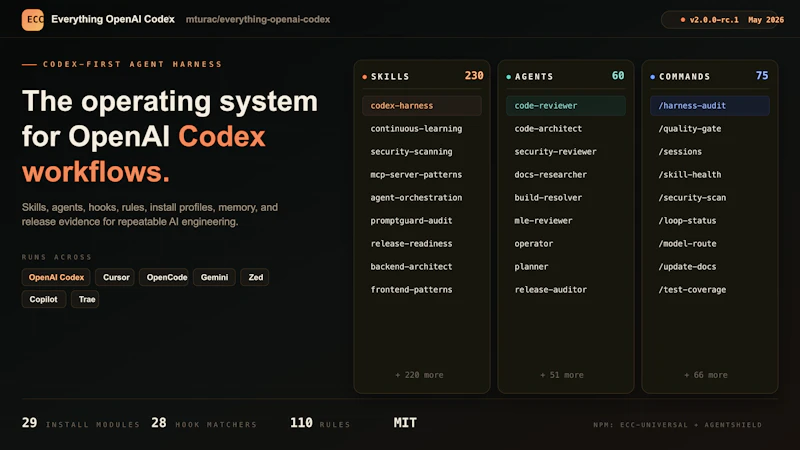Select the Copilot platform chip
The width and height of the screenshot is (800, 450).
[44, 299]
